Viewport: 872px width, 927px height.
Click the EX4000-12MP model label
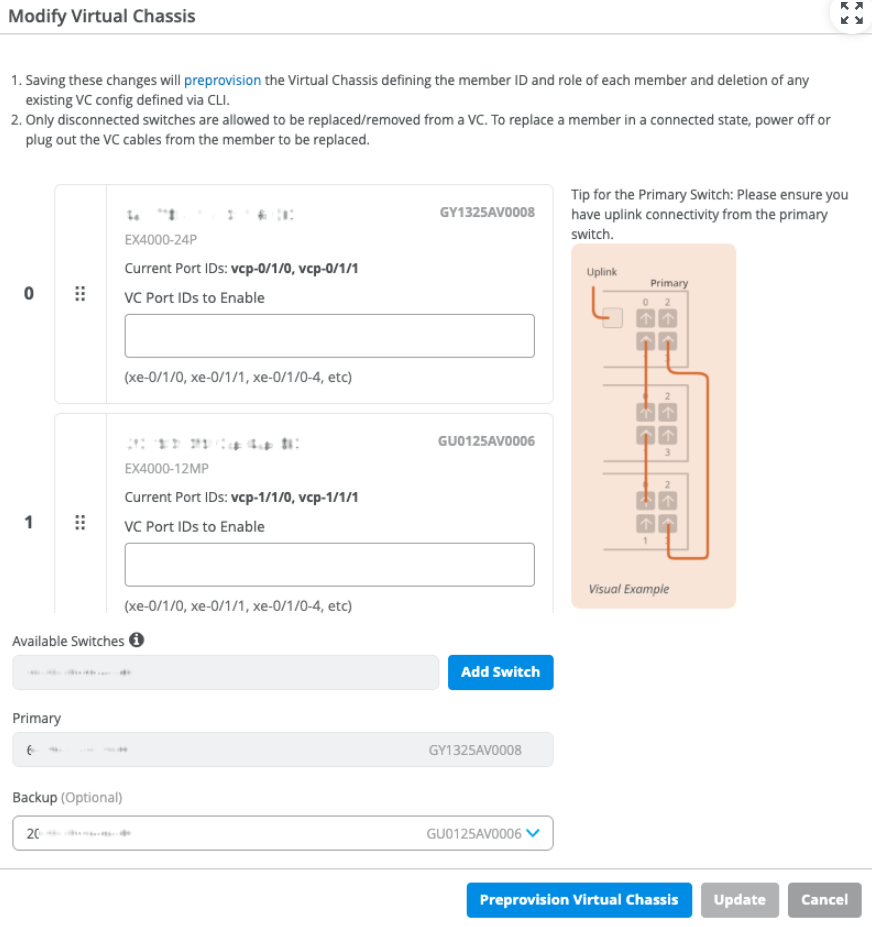click(168, 469)
